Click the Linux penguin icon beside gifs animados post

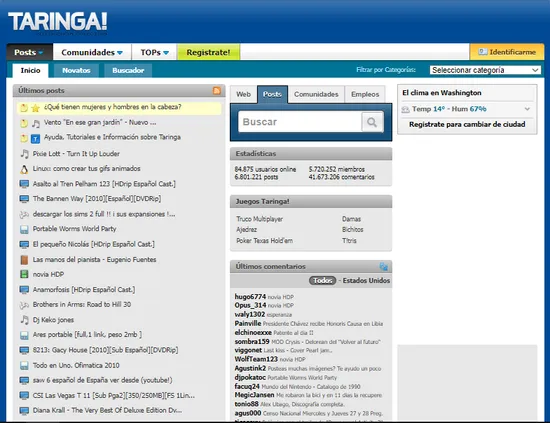point(24,169)
